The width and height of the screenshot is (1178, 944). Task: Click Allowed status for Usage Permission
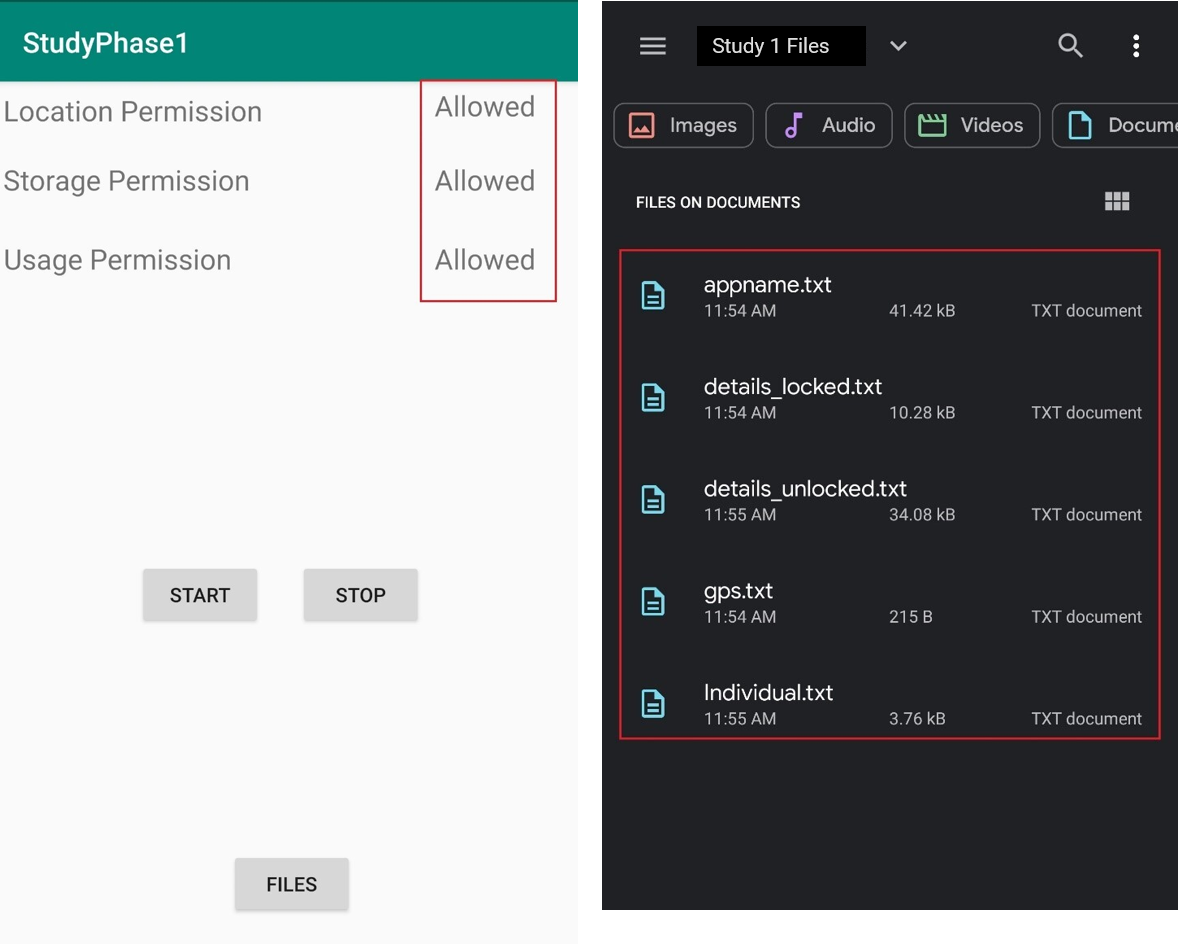coord(485,260)
